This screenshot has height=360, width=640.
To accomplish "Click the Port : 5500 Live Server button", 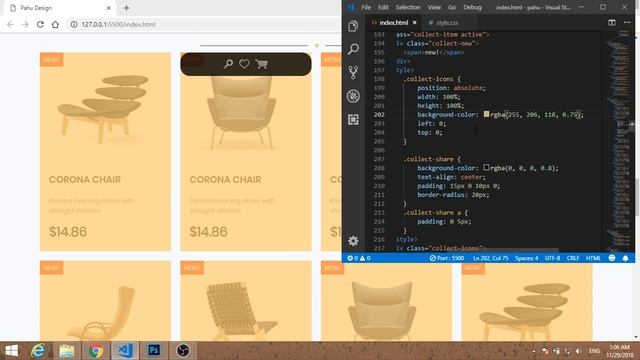I will pos(447,258).
